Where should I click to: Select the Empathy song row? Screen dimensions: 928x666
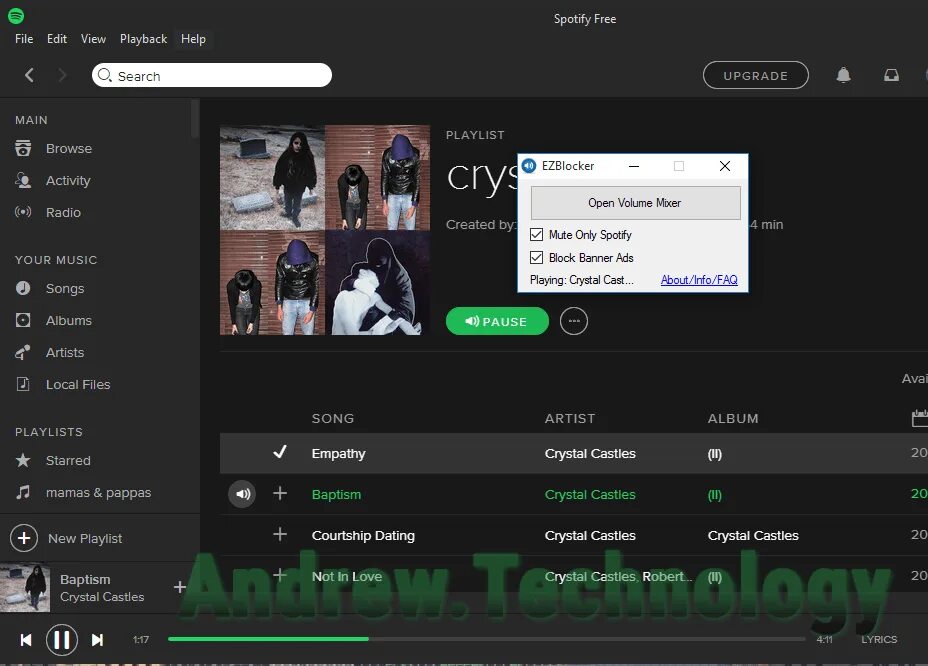coord(573,453)
